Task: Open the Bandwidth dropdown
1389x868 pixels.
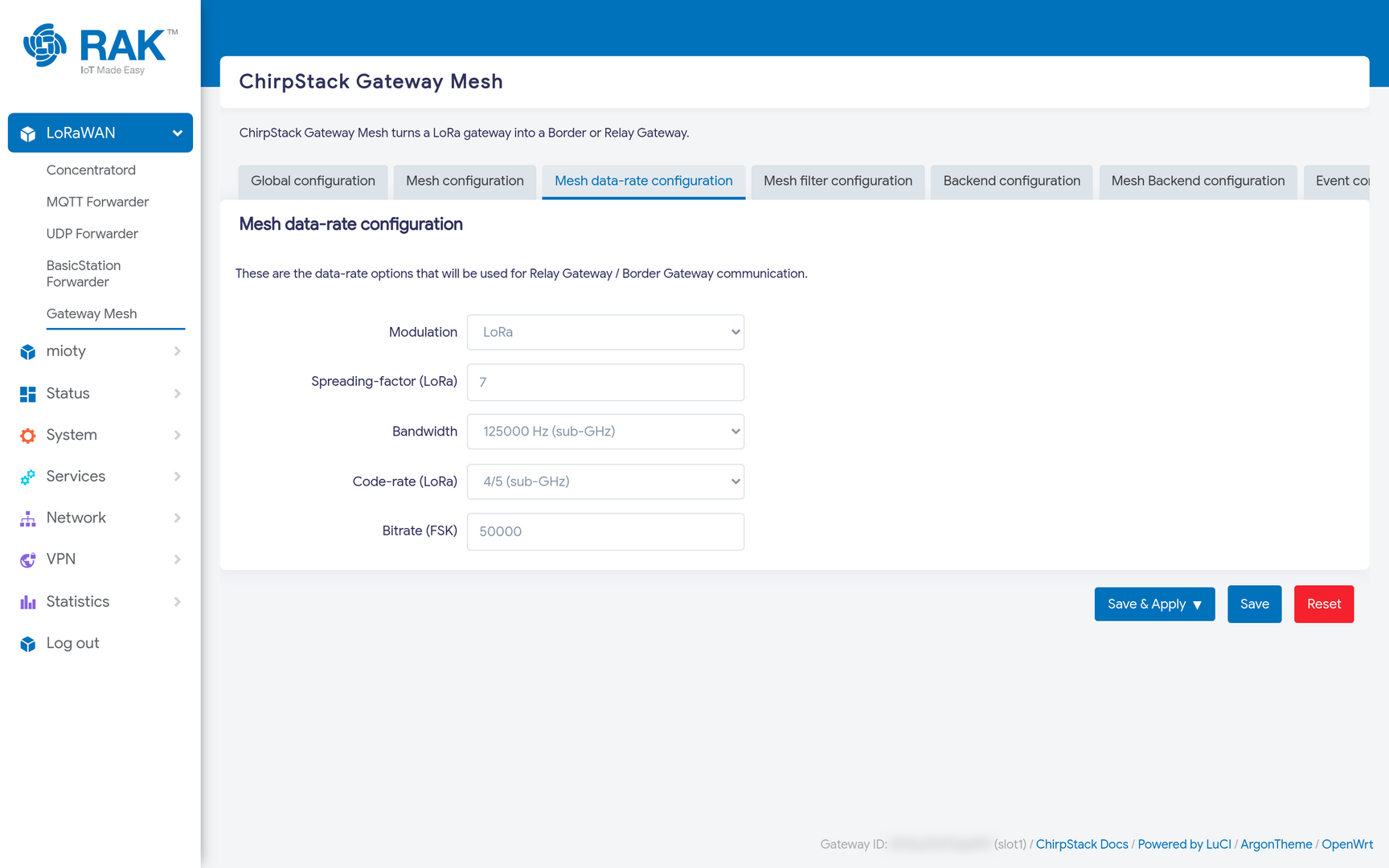Action: (x=605, y=432)
